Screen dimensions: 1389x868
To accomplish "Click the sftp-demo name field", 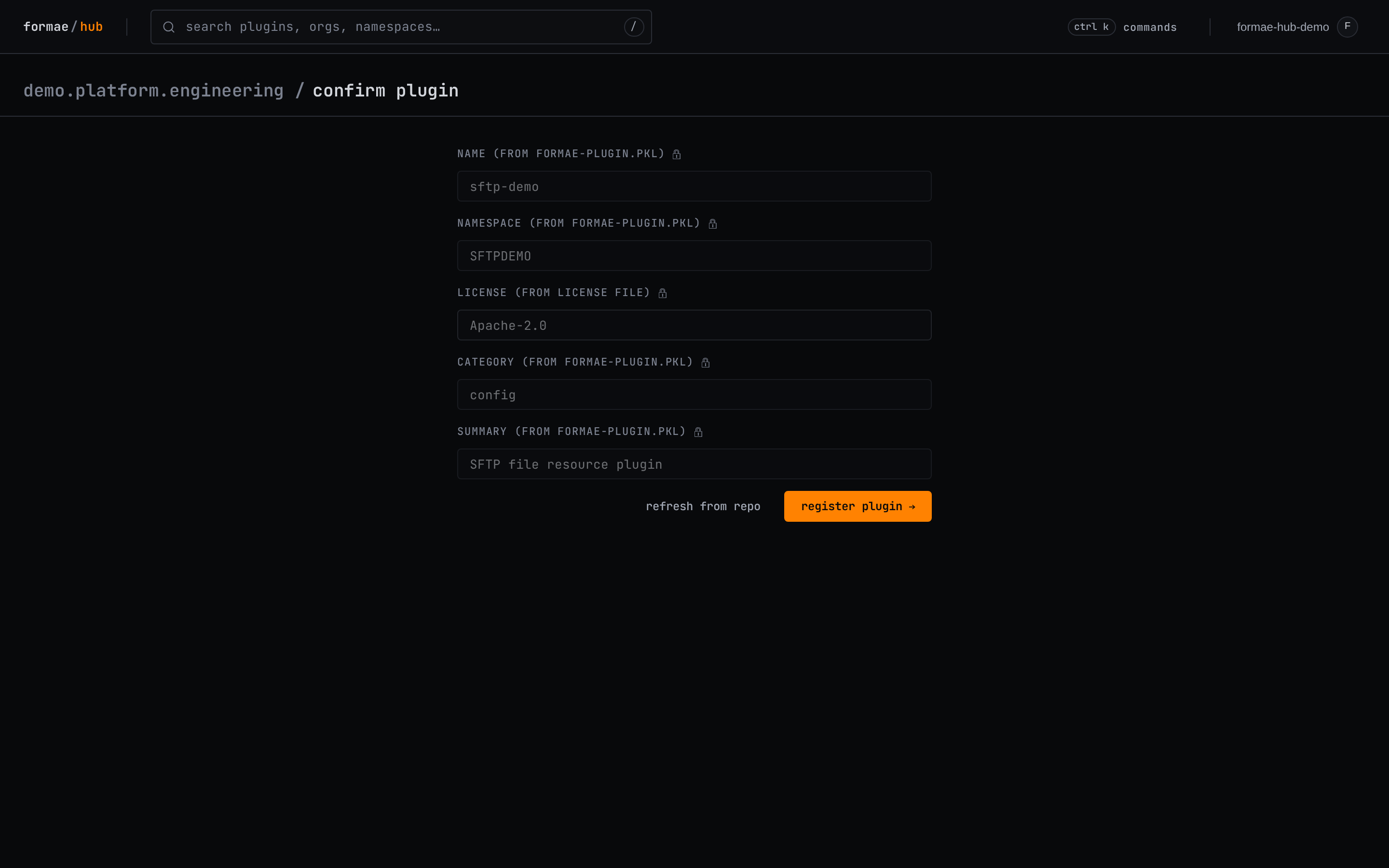I will coord(694,186).
